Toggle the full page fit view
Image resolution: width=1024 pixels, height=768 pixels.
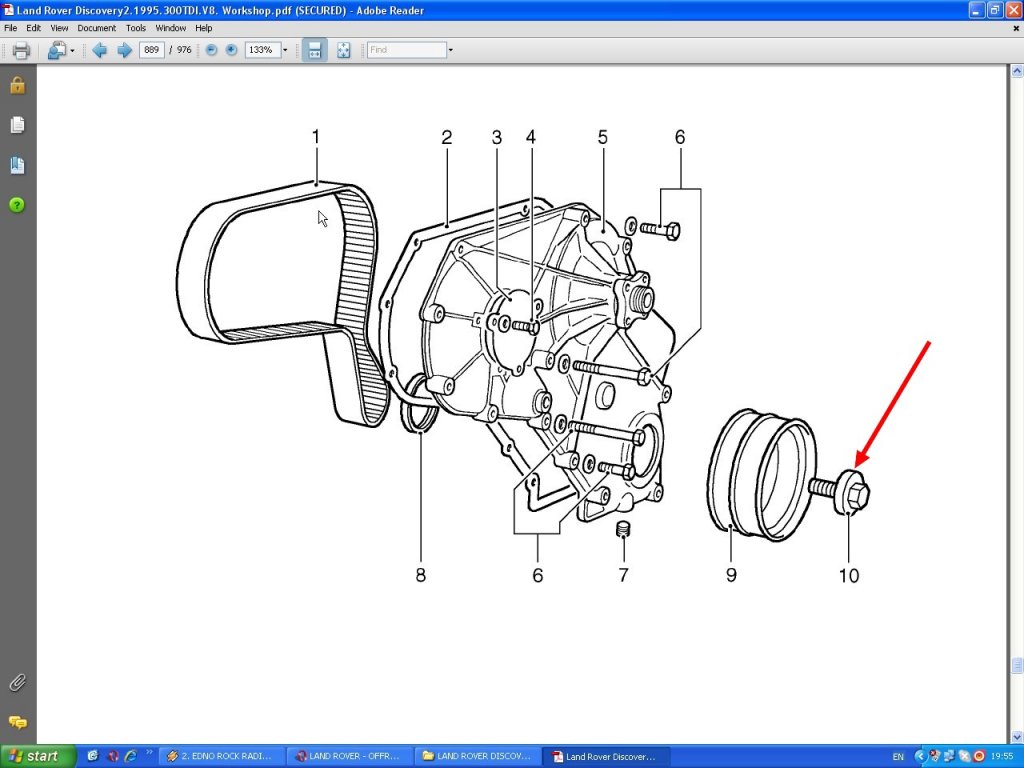pyautogui.click(x=343, y=50)
